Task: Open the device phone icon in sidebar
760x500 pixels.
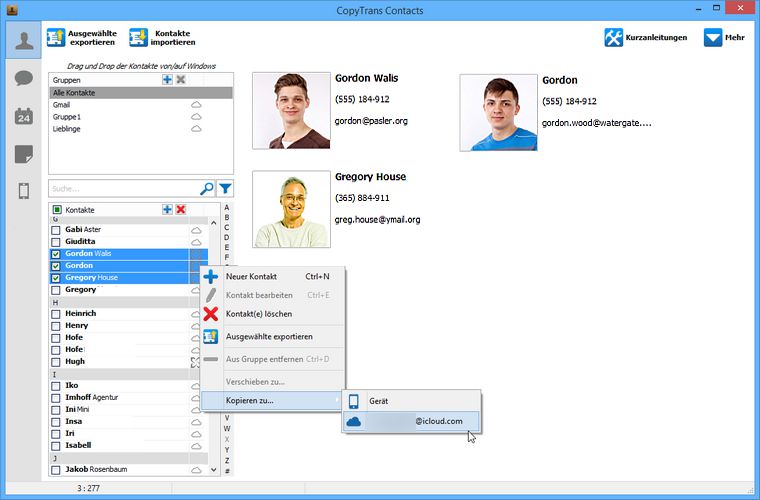Action: coord(24,191)
